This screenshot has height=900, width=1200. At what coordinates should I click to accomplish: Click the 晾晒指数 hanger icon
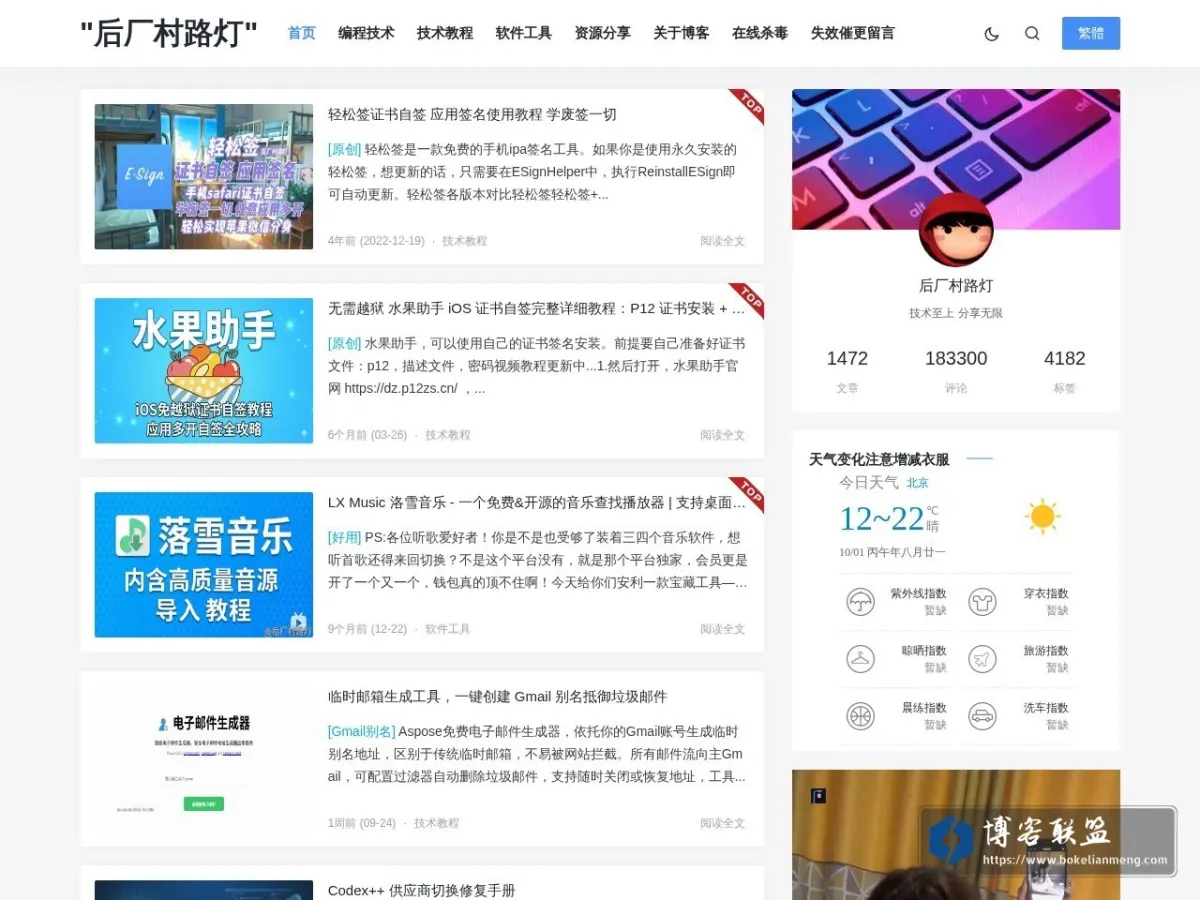[860, 659]
